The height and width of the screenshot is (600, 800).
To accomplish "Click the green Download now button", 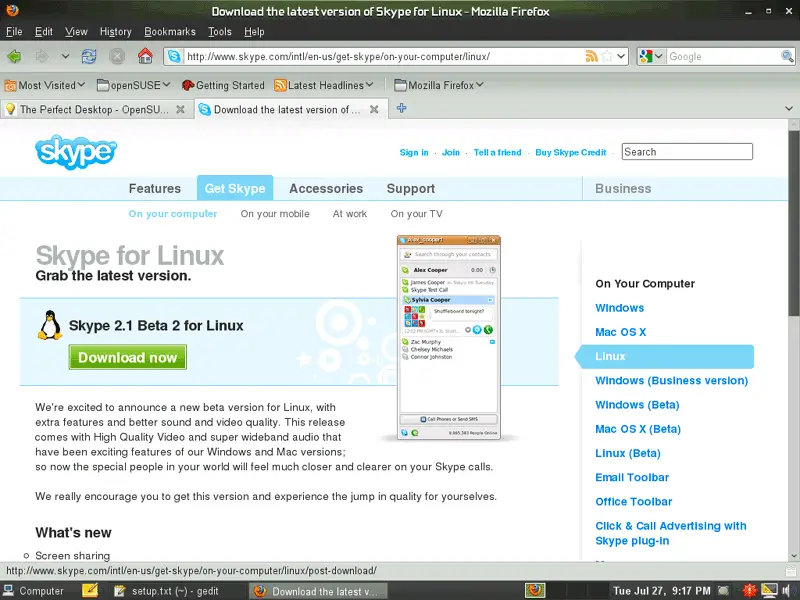I will 128,357.
